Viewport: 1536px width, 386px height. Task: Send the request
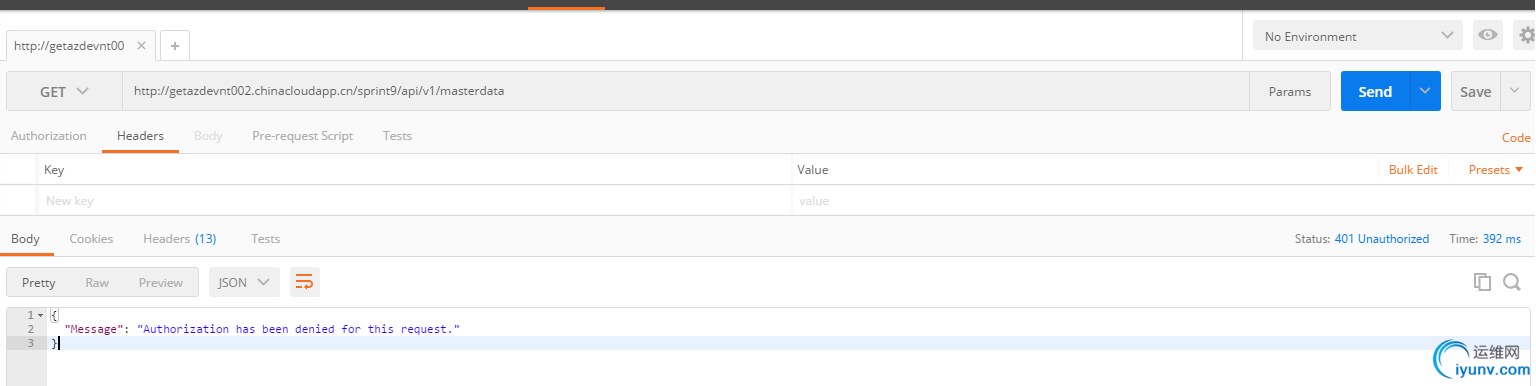pos(1375,91)
